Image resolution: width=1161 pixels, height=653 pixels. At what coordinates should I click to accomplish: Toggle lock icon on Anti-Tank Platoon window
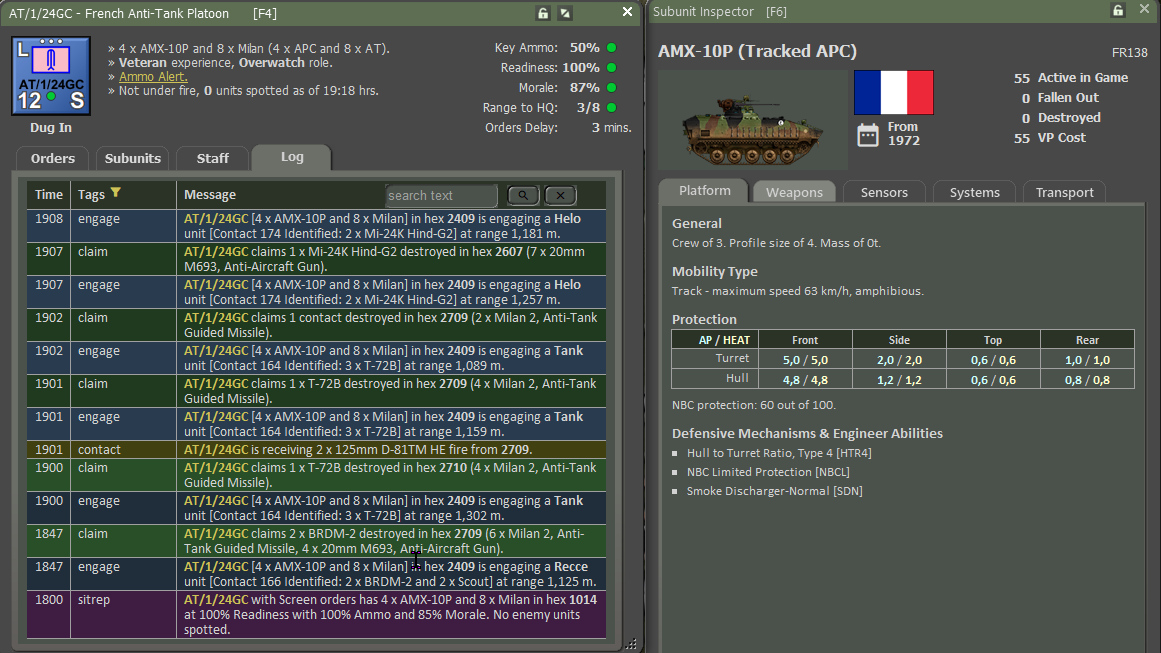click(543, 13)
